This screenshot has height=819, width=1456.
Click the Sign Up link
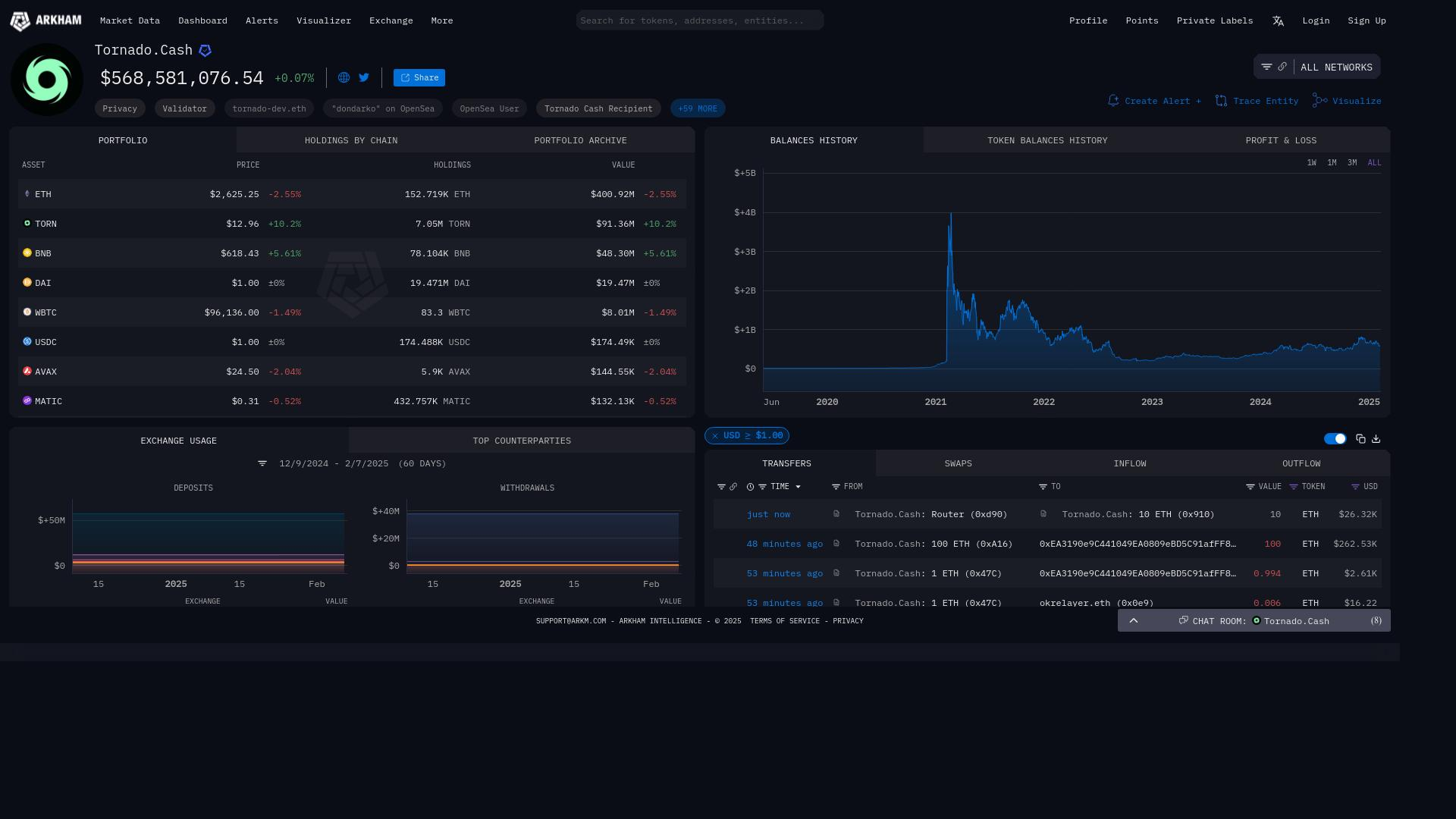point(1367,20)
